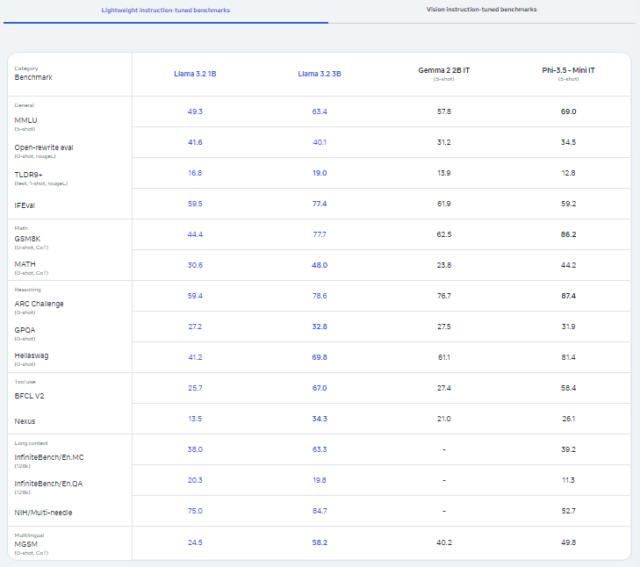Select the MGSM benchmark label
This screenshot has height=567, width=640.
[26, 544]
